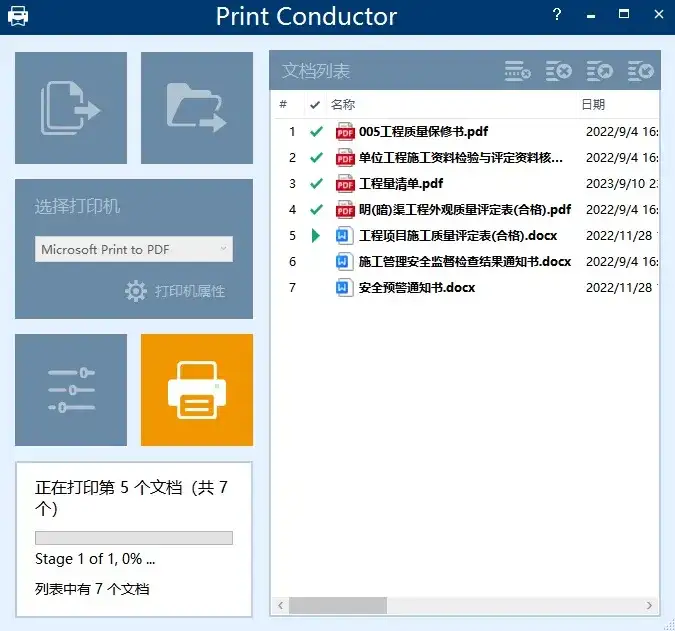Screen dimensions: 675x631
Task: Click PDF icon of 明(暗)渠工程外观质量评定表
Action: 345,210
